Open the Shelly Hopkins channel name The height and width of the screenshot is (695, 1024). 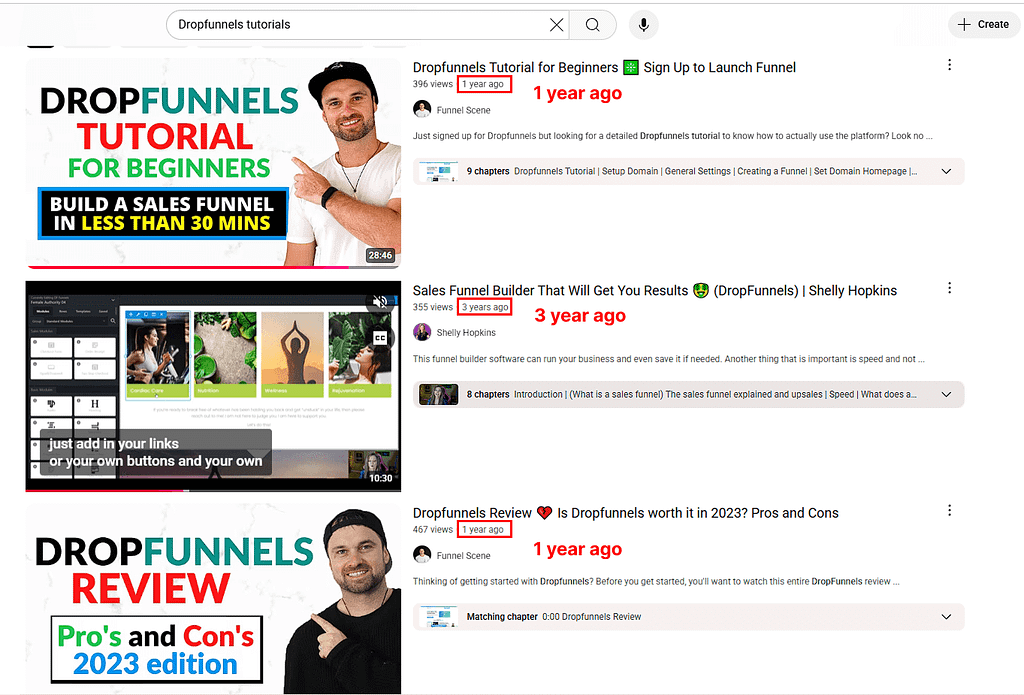point(466,332)
